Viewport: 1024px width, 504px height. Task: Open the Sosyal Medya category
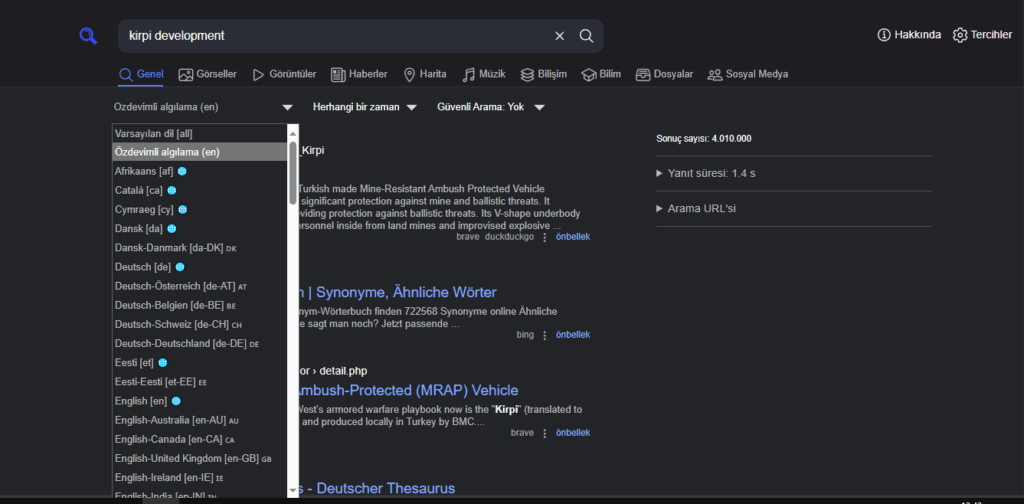tap(748, 74)
